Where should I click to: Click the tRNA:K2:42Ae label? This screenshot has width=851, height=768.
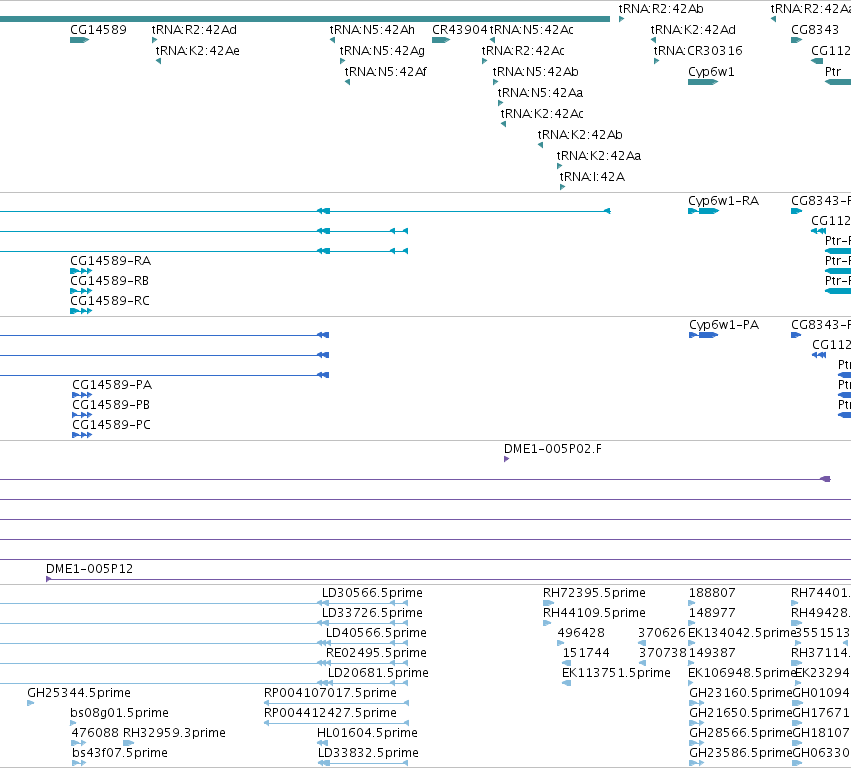pyautogui.click(x=198, y=51)
